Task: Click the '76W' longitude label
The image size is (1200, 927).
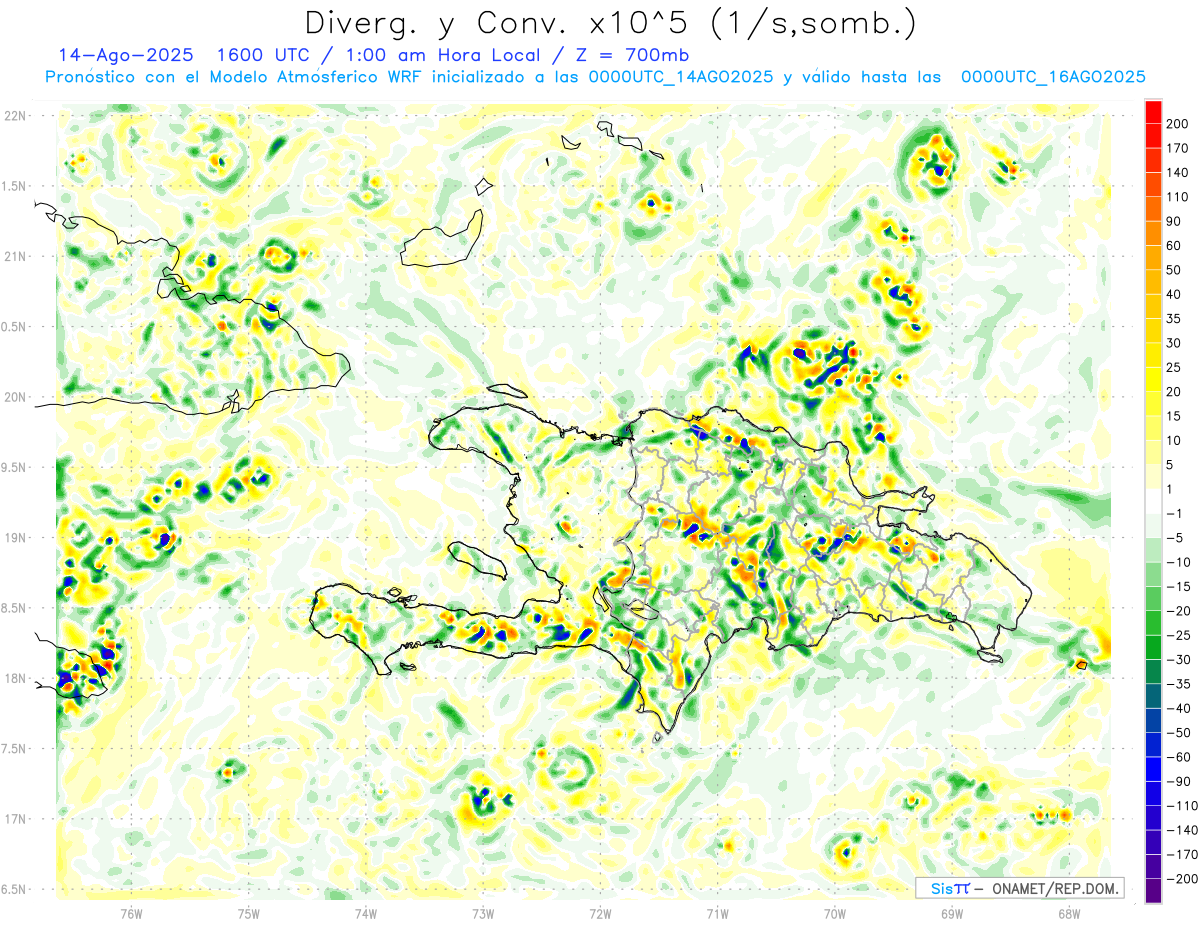Action: [131, 912]
